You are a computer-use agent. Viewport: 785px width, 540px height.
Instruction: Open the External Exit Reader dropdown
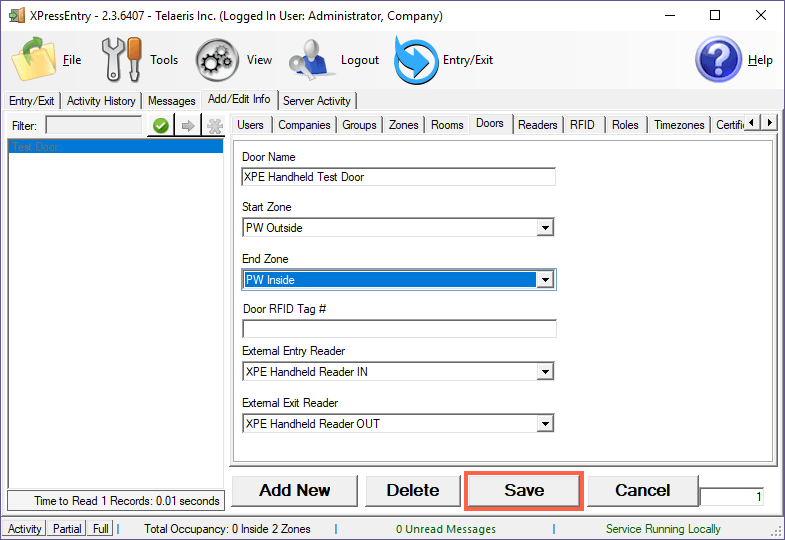point(545,424)
